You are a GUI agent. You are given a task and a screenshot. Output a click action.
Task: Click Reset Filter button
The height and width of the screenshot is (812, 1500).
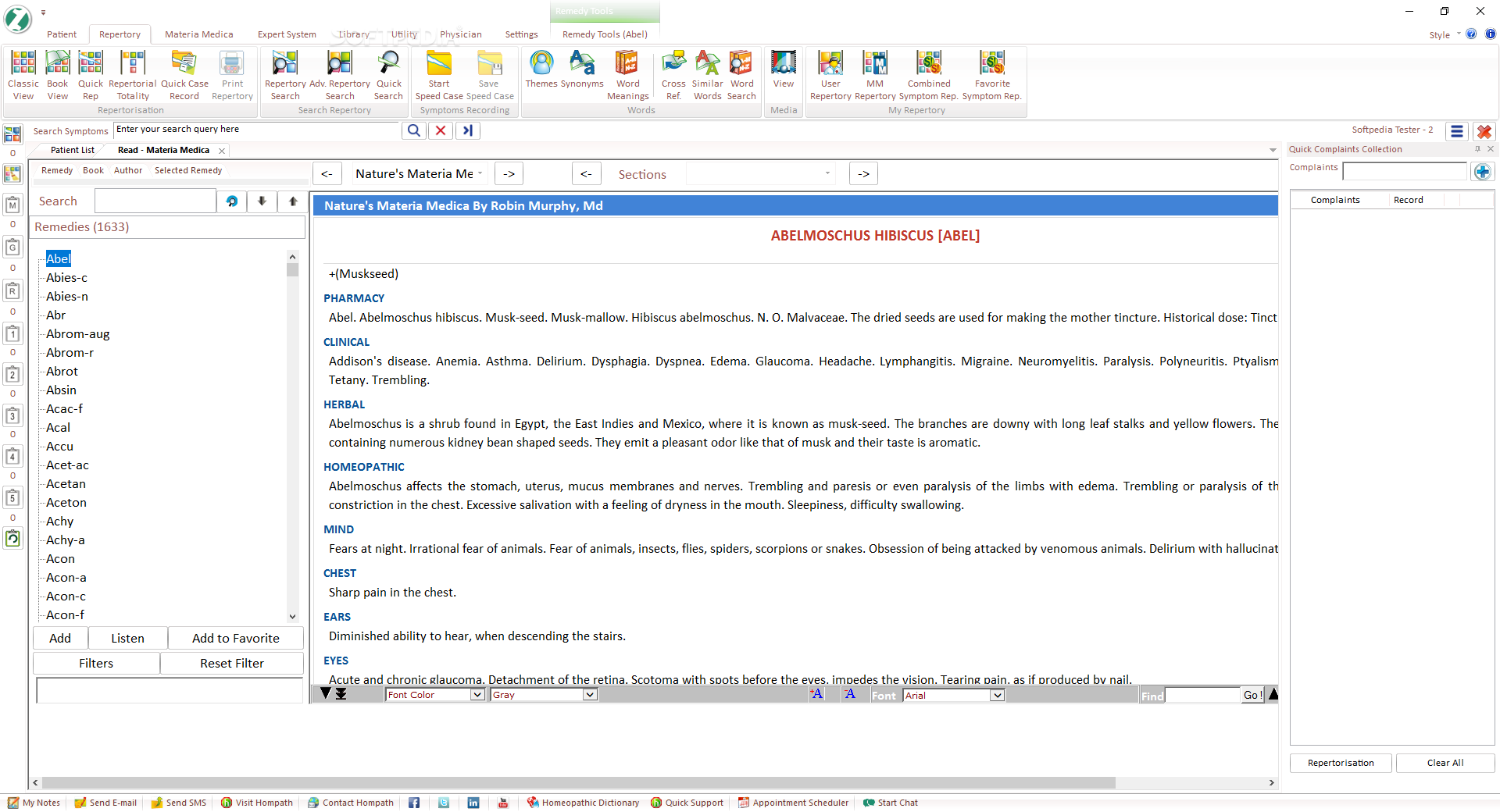point(232,663)
